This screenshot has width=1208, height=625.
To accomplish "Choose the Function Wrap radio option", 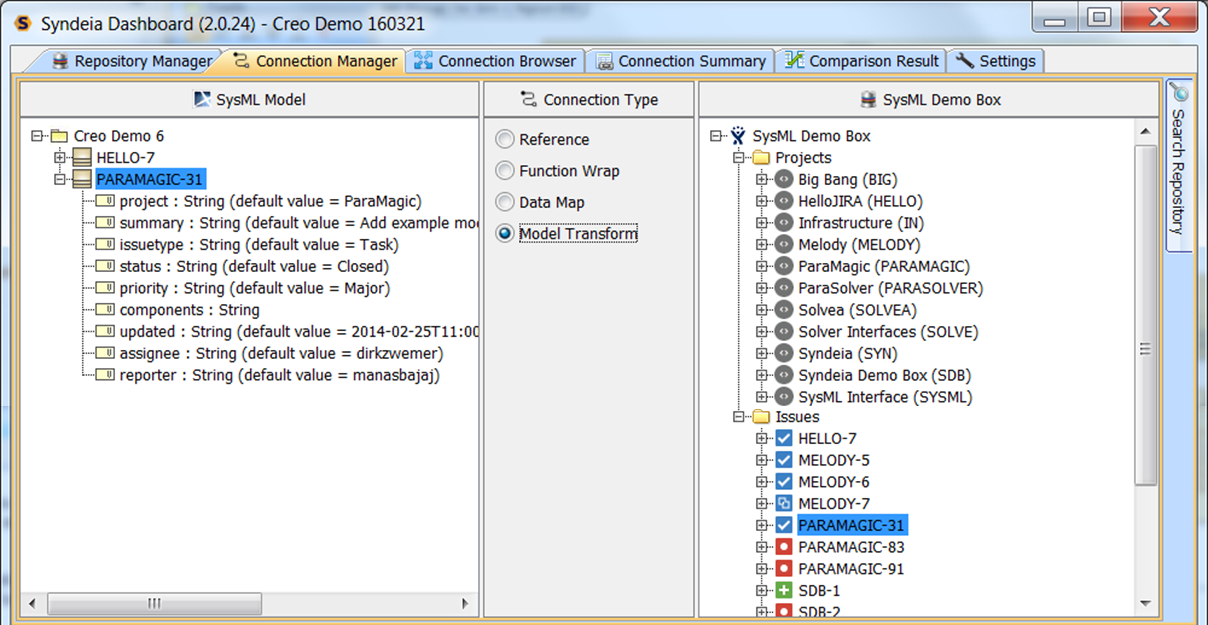I will tap(505, 171).
